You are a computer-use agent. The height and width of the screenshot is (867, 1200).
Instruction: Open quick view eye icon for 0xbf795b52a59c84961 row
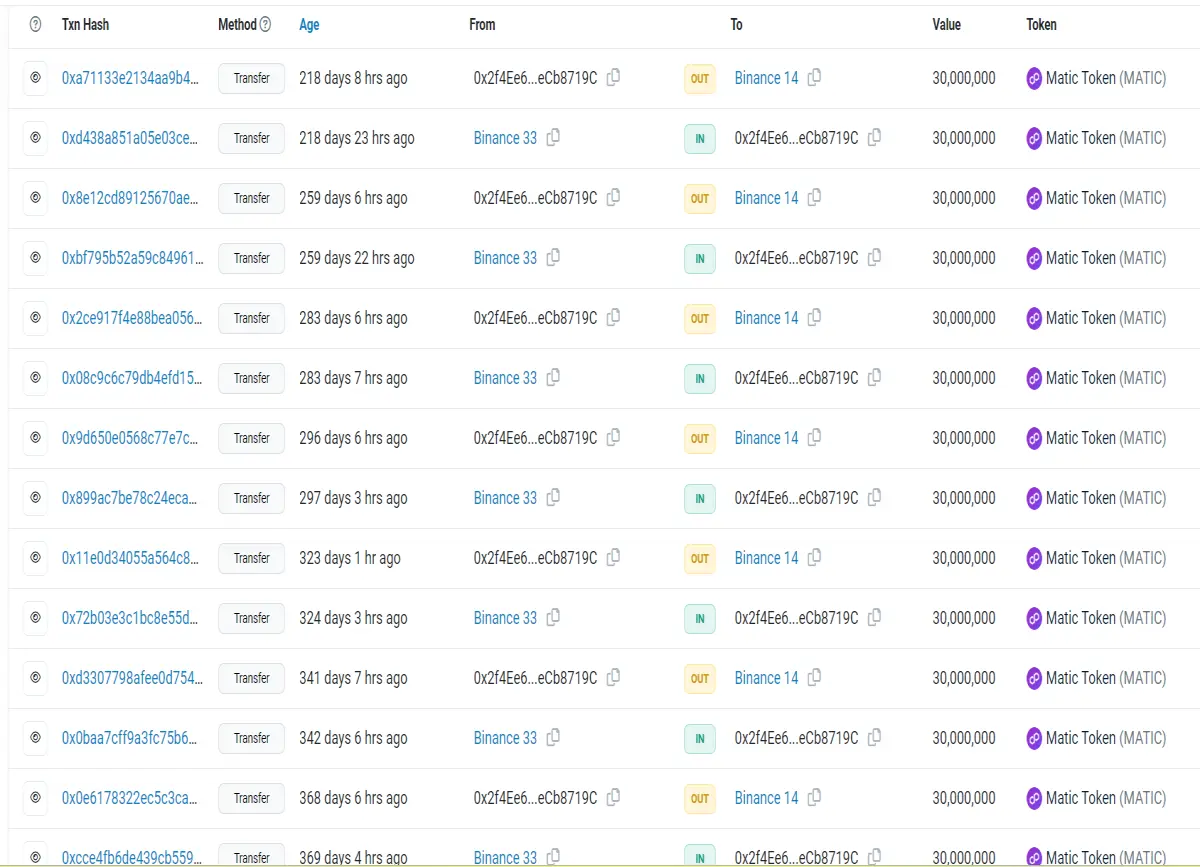tap(35, 258)
